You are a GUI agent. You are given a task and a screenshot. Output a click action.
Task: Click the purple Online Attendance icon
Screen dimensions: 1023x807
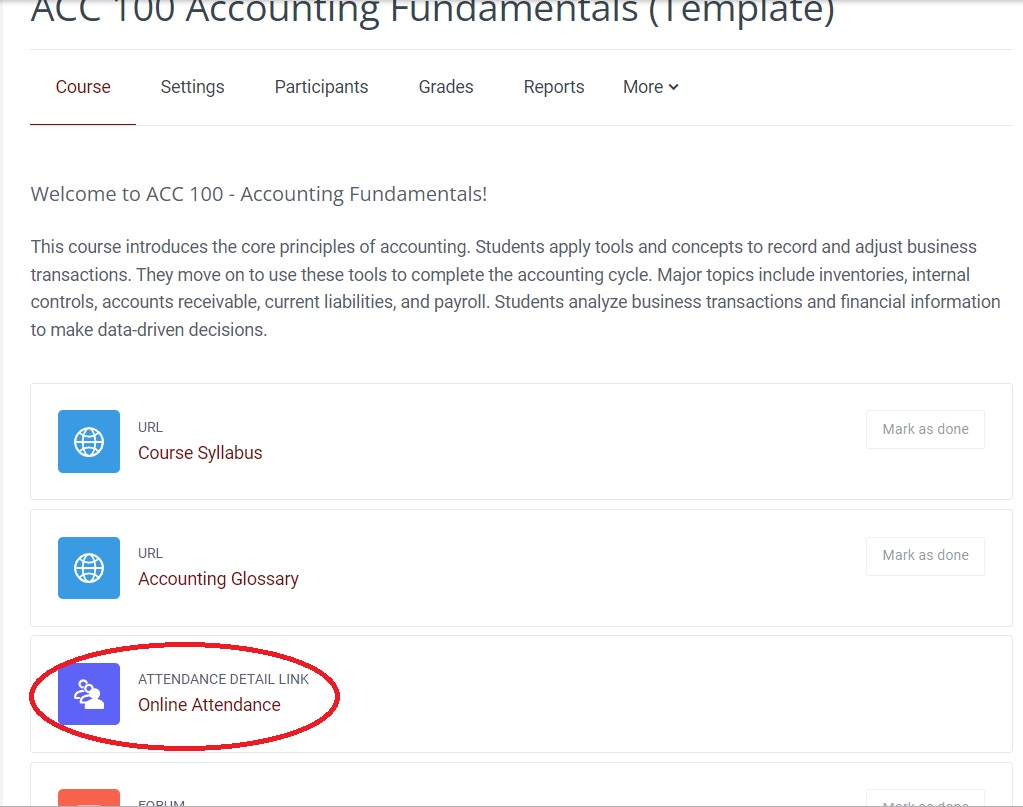(89, 694)
